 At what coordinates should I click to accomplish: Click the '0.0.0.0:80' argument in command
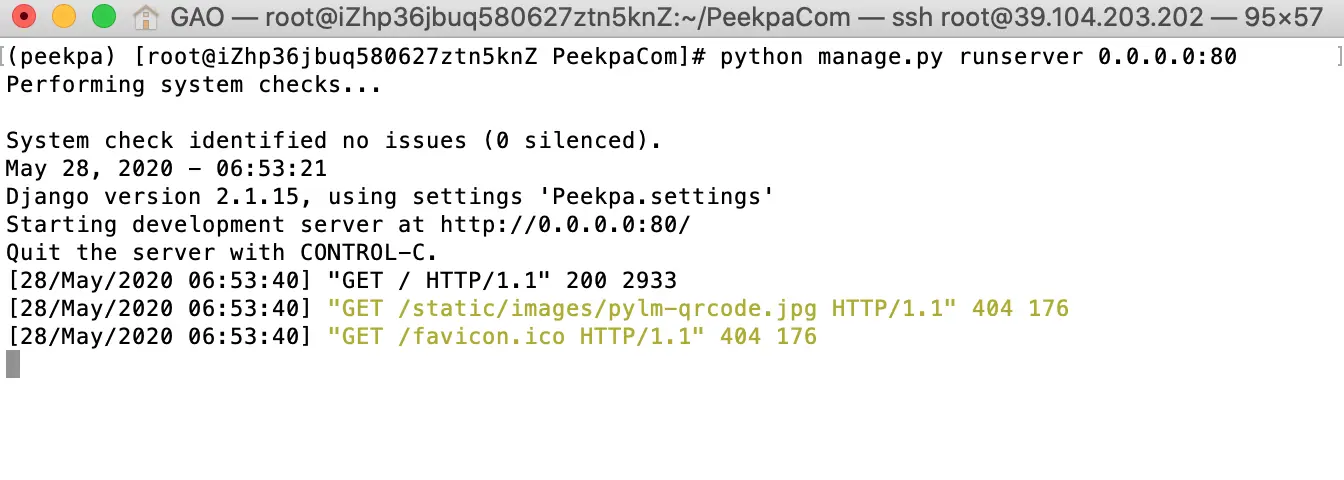click(1167, 56)
